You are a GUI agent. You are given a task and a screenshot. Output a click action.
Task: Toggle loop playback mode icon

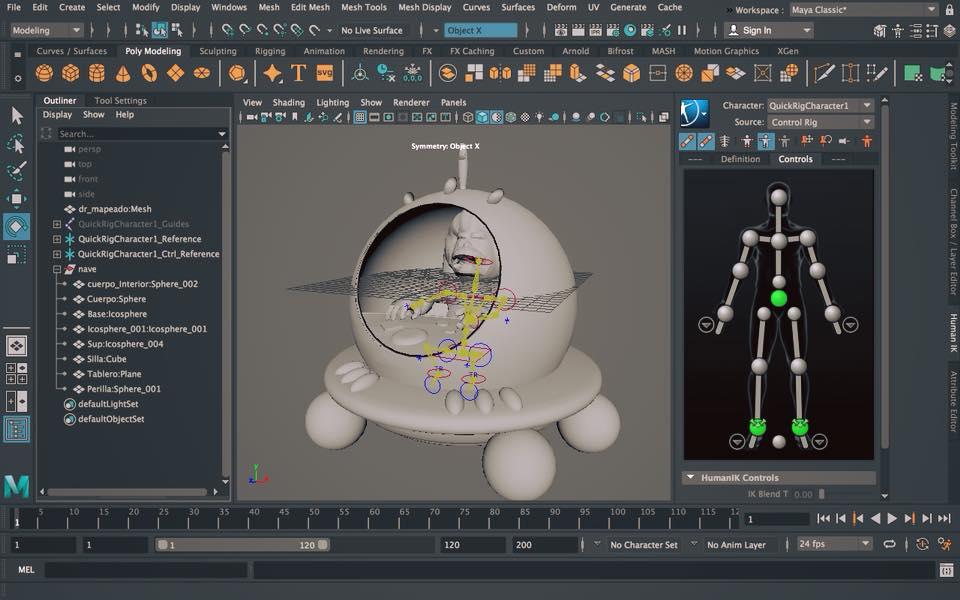click(x=889, y=545)
